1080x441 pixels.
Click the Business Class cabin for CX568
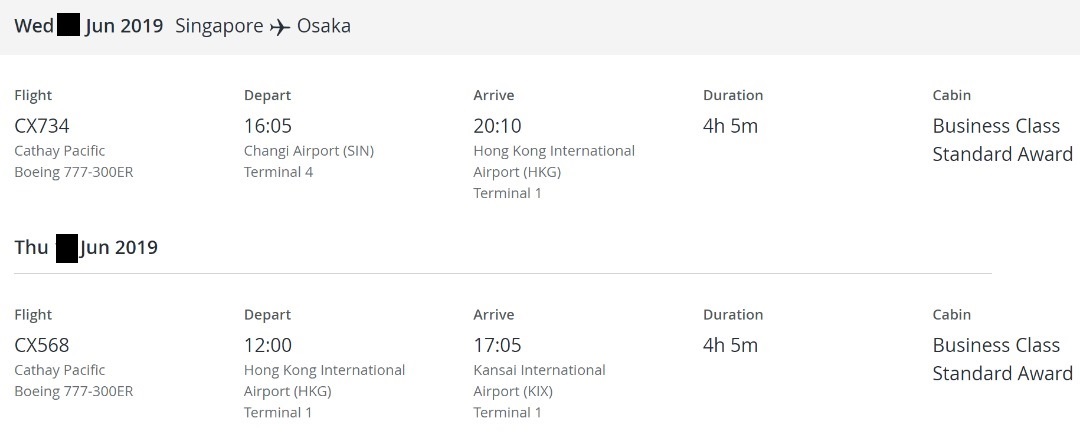(x=996, y=345)
